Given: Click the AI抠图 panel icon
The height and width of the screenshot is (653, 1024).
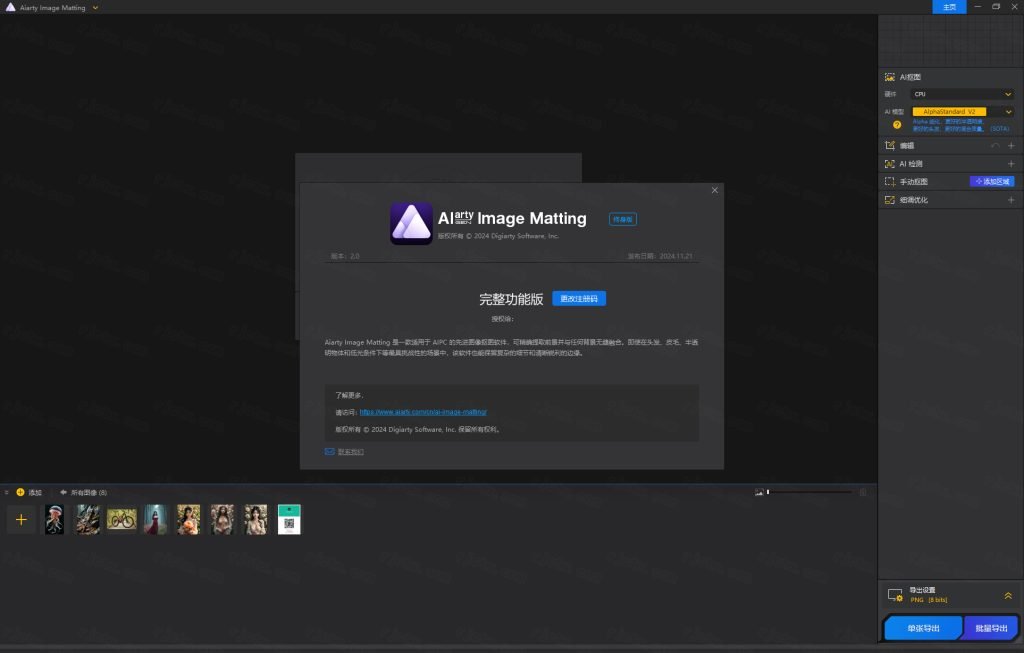Looking at the screenshot, I should coord(889,77).
